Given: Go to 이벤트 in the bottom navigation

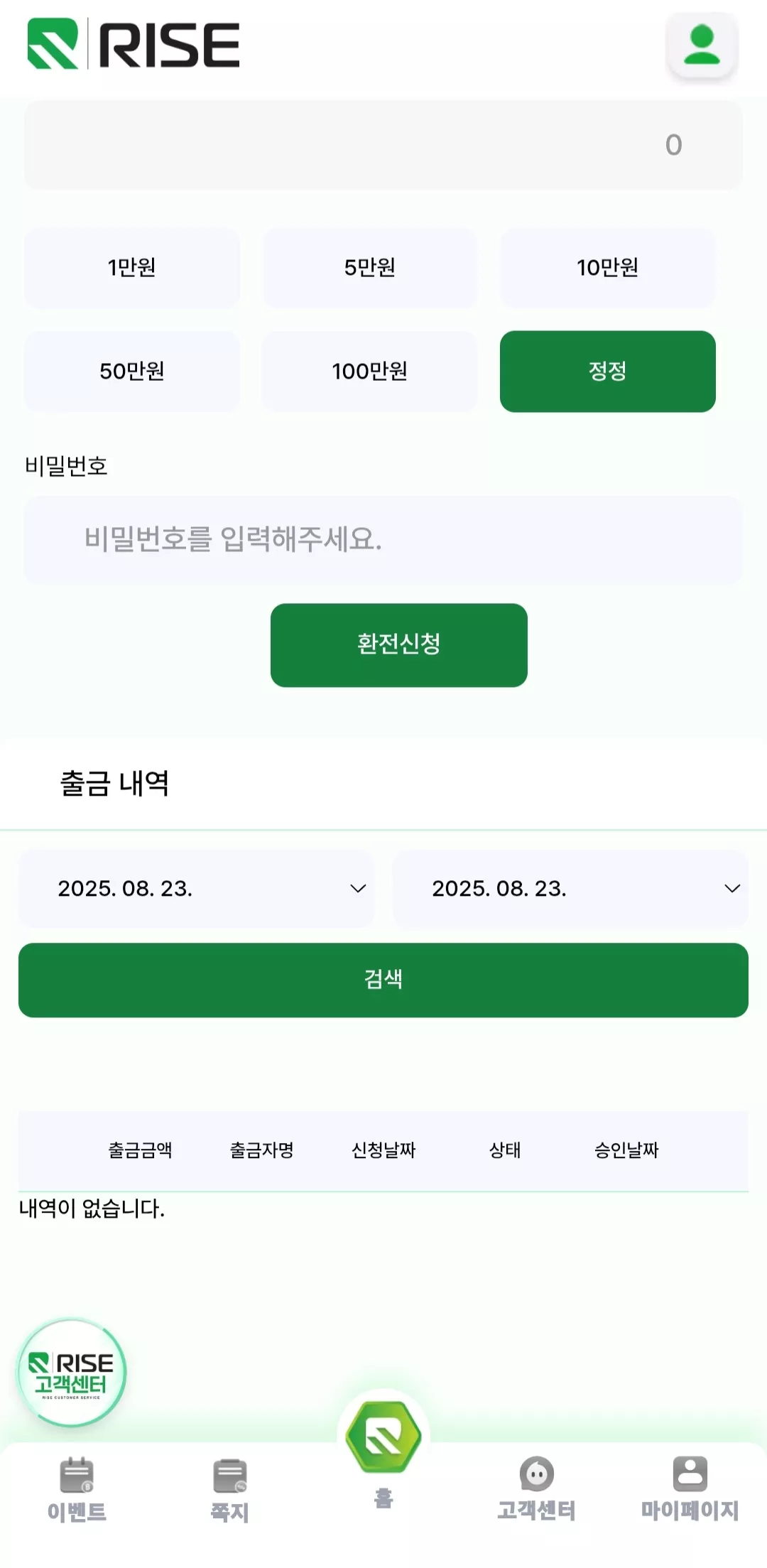Looking at the screenshot, I should coord(77,1490).
